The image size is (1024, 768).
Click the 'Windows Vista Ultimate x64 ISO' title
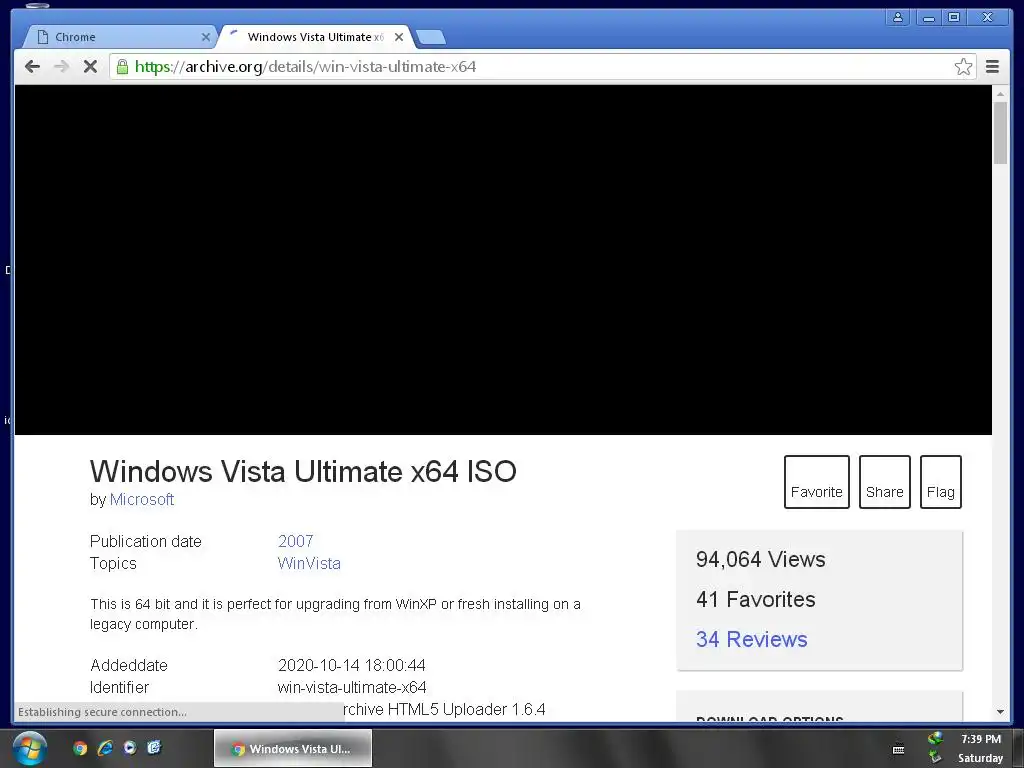303,472
